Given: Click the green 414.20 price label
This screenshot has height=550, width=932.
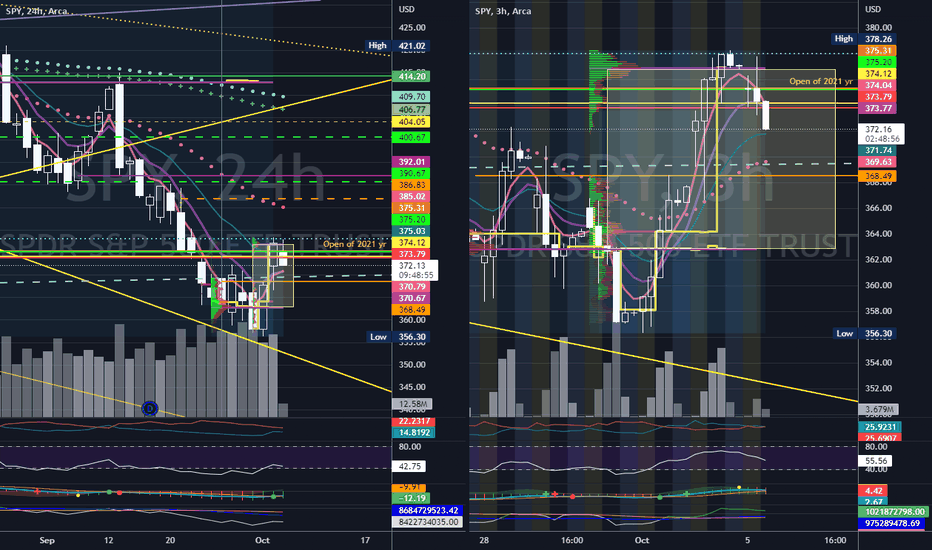Looking at the screenshot, I should 411,76.
